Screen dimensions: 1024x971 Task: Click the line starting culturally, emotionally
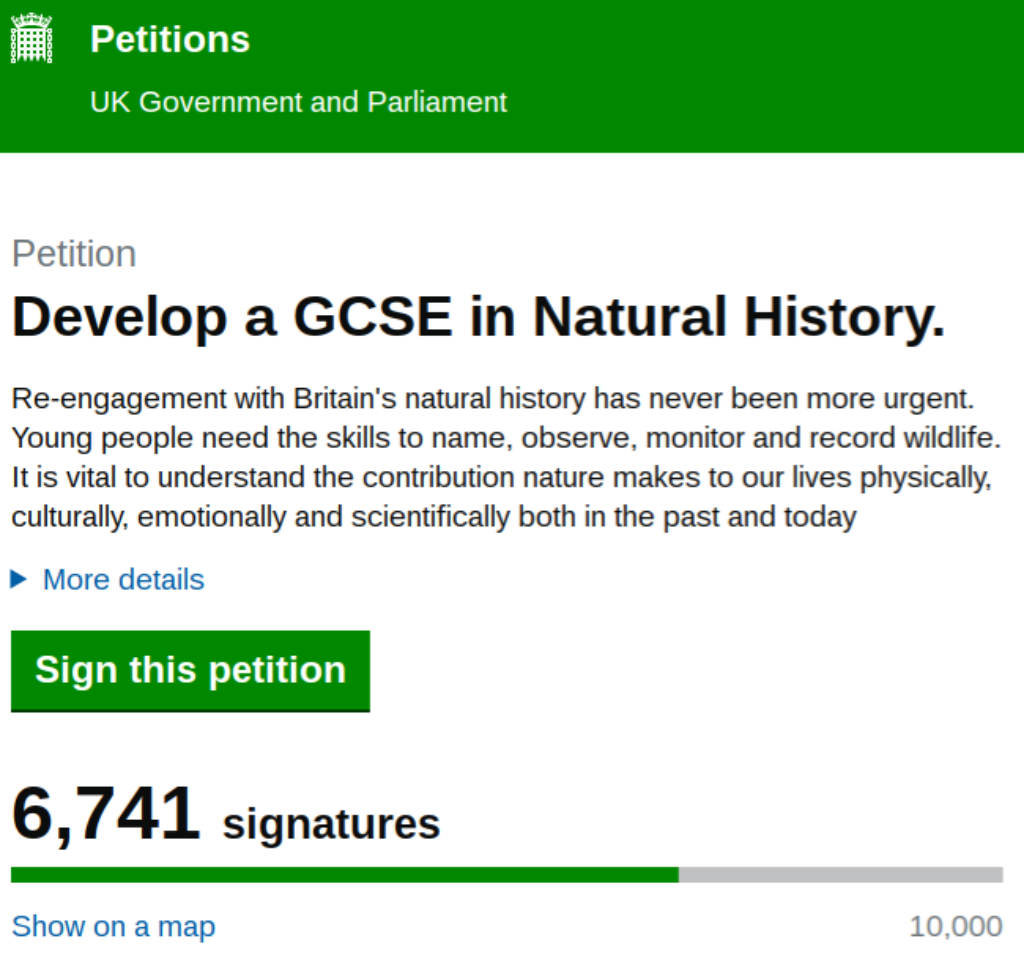tap(433, 517)
